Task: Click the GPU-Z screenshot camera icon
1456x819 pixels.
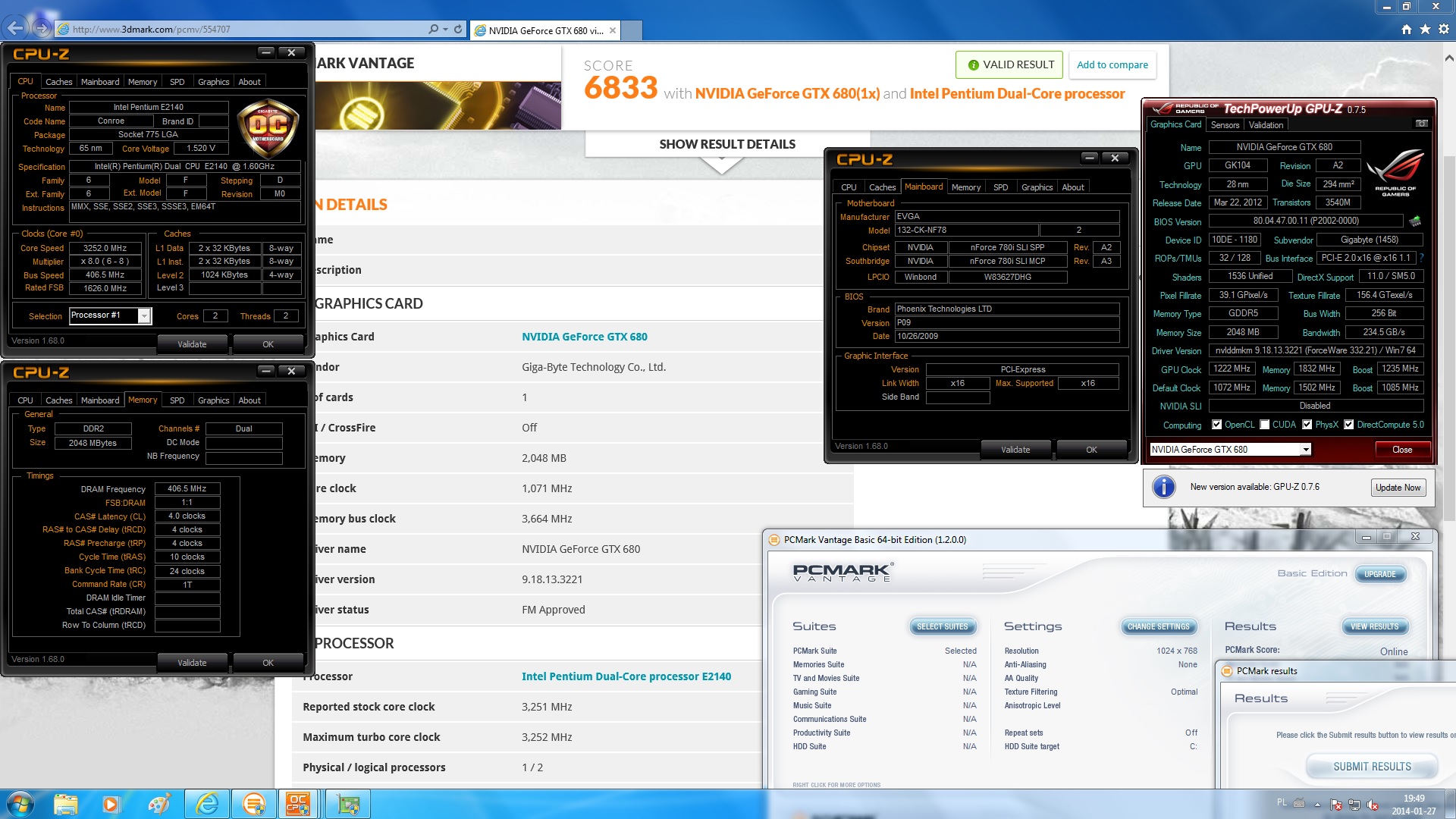Action: pos(1421,124)
